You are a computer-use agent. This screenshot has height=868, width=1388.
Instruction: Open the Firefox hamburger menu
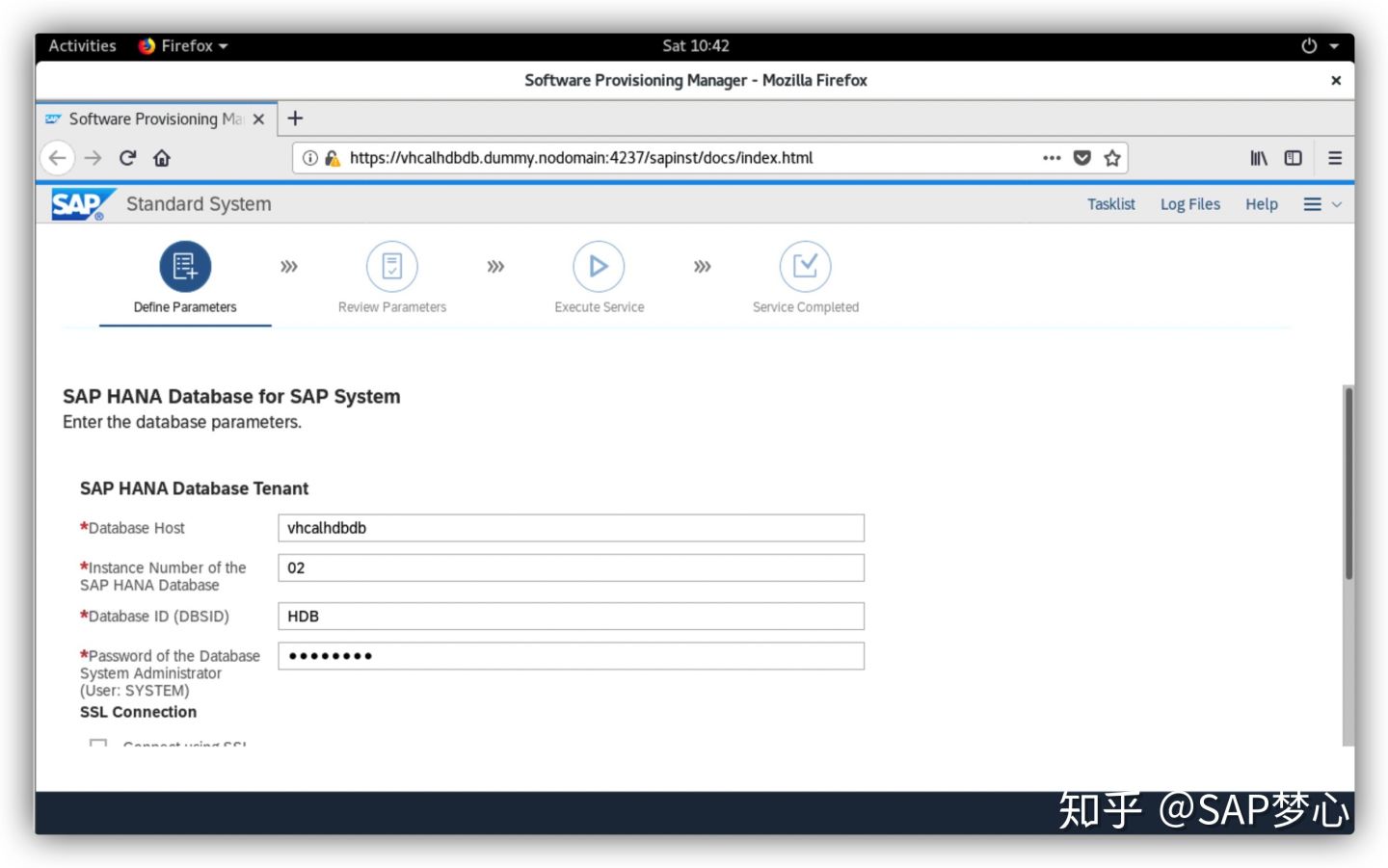tap(1335, 158)
